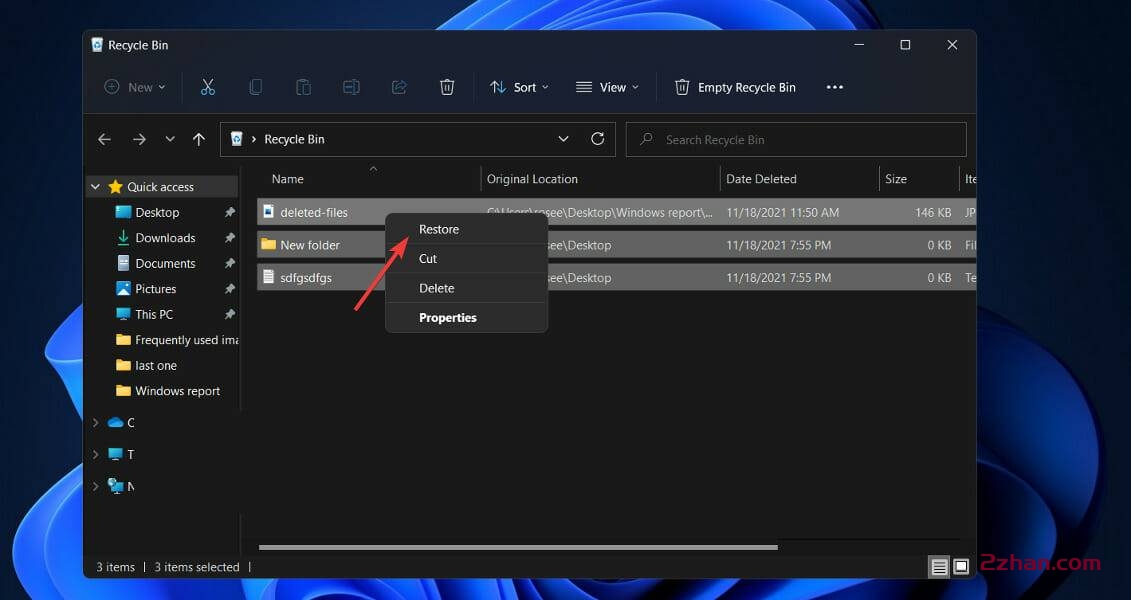Viewport: 1131px width, 600px height.
Task: Click Empty Recycle Bin button
Action: (735, 87)
